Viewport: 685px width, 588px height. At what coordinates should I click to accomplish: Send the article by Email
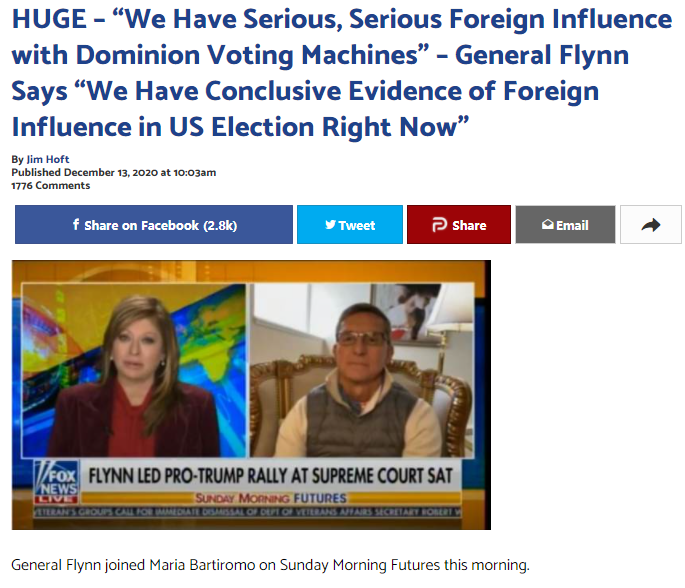(565, 225)
